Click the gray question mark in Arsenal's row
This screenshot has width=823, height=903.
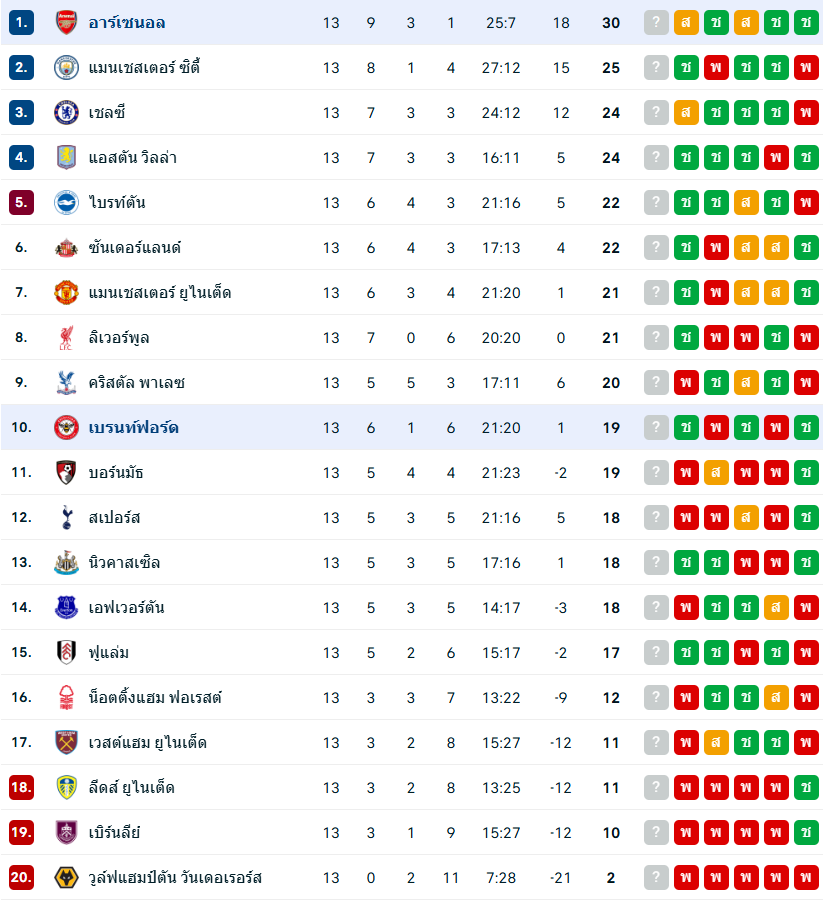coord(656,23)
